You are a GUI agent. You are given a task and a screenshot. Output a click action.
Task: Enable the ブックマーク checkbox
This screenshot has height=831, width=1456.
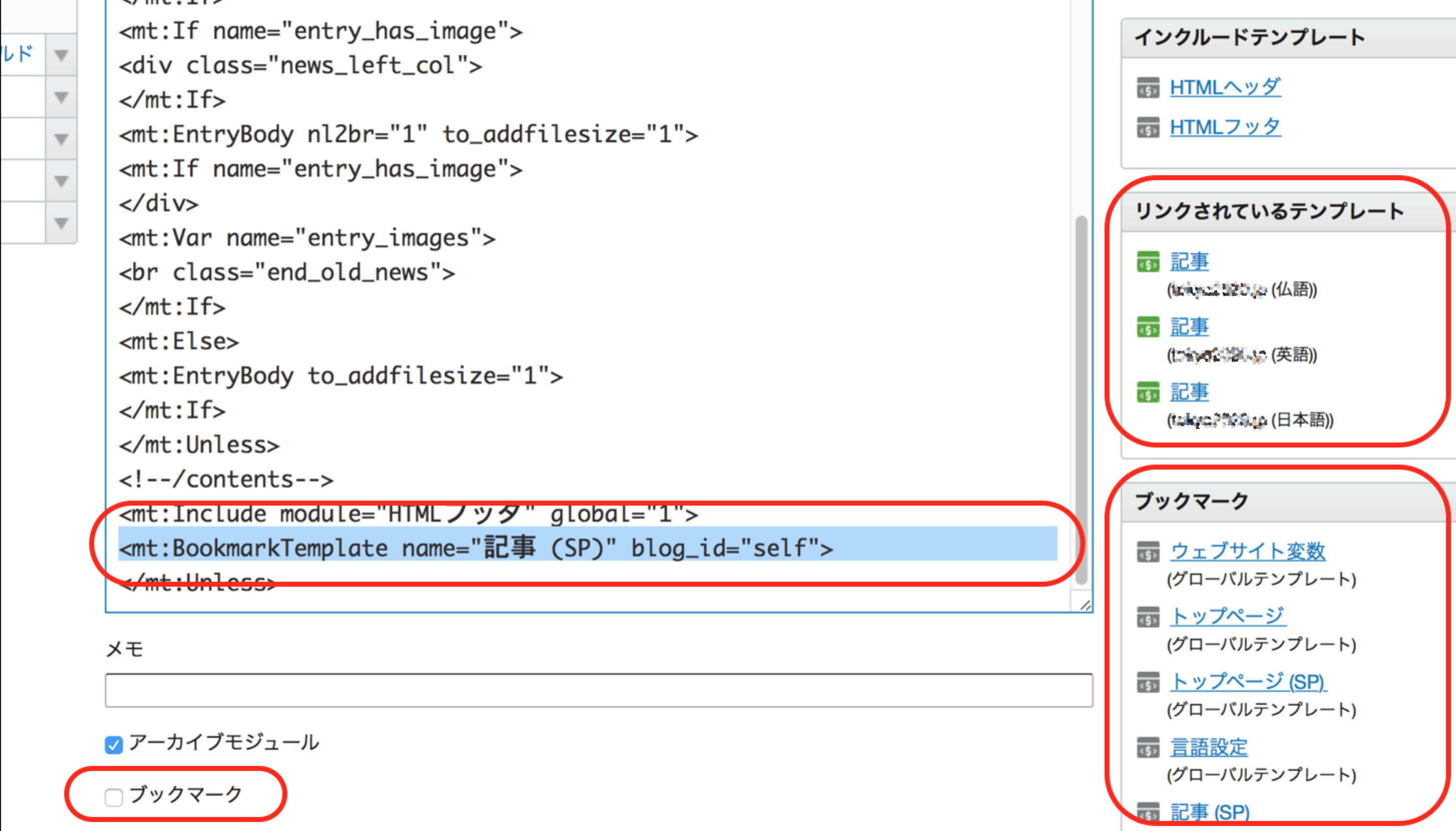(114, 797)
